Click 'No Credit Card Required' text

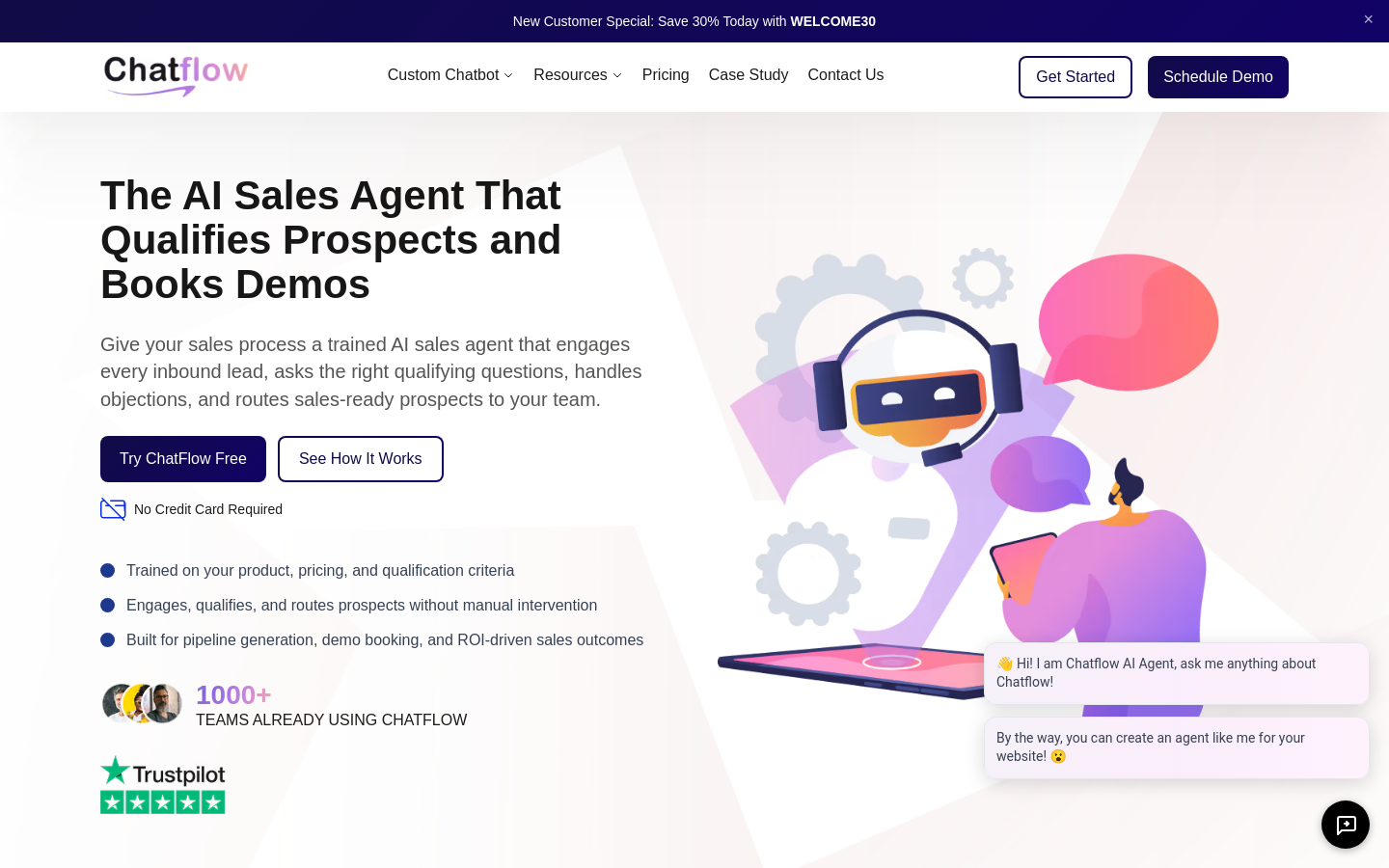coord(208,509)
